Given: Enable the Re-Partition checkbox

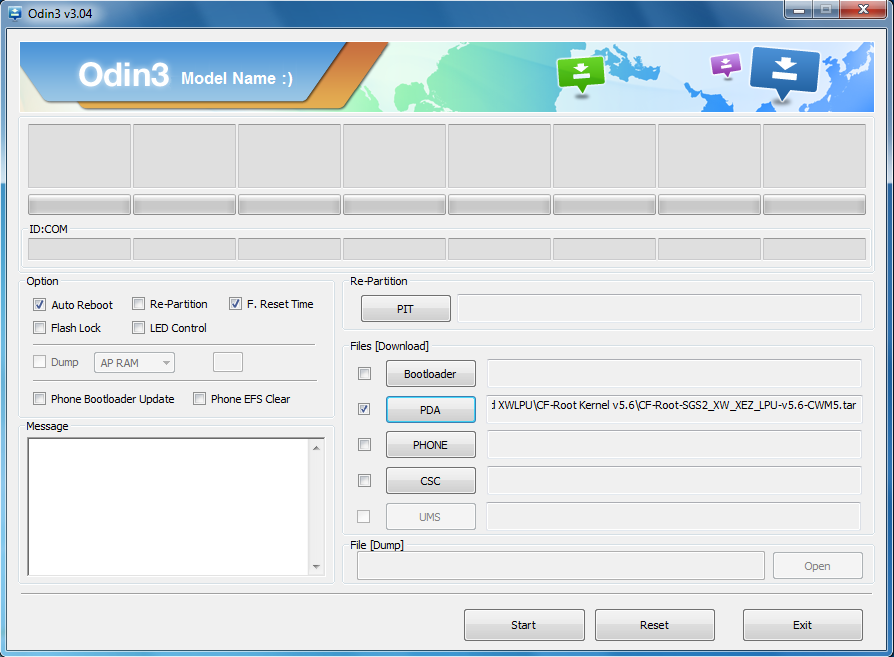Looking at the screenshot, I should (x=138, y=303).
